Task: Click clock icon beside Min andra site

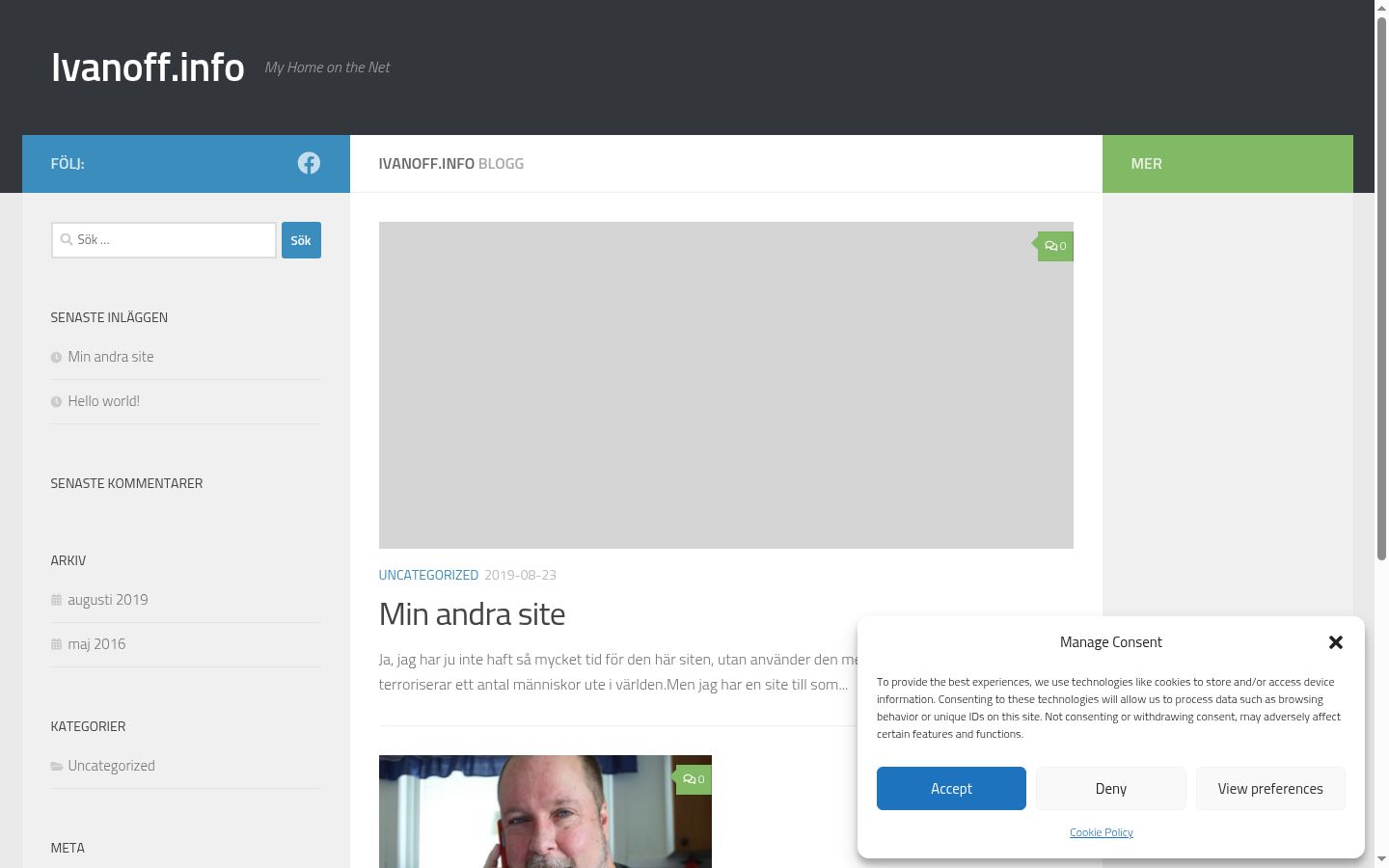Action: point(56,358)
